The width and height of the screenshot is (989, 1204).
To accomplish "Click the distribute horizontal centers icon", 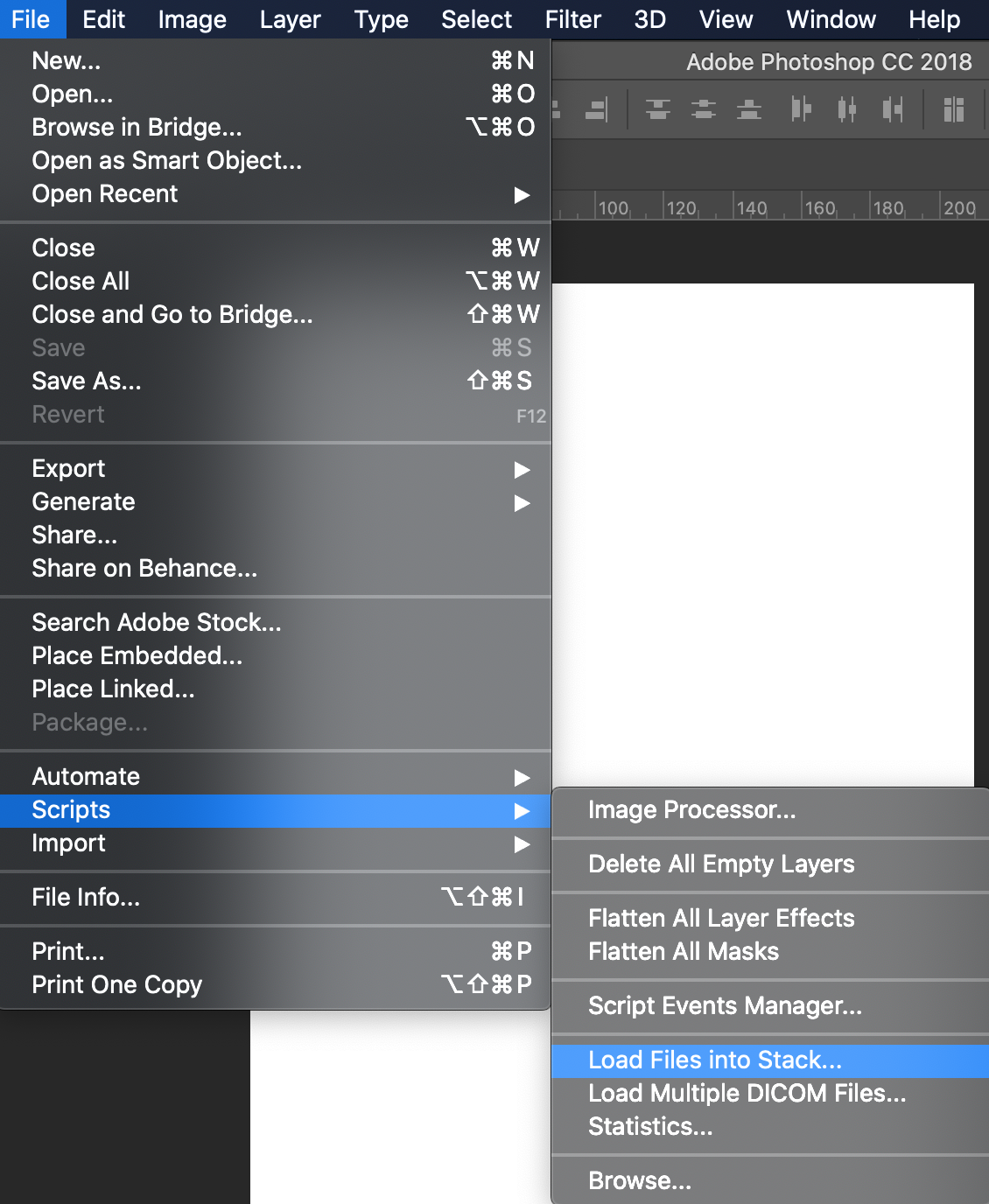I will click(x=846, y=109).
